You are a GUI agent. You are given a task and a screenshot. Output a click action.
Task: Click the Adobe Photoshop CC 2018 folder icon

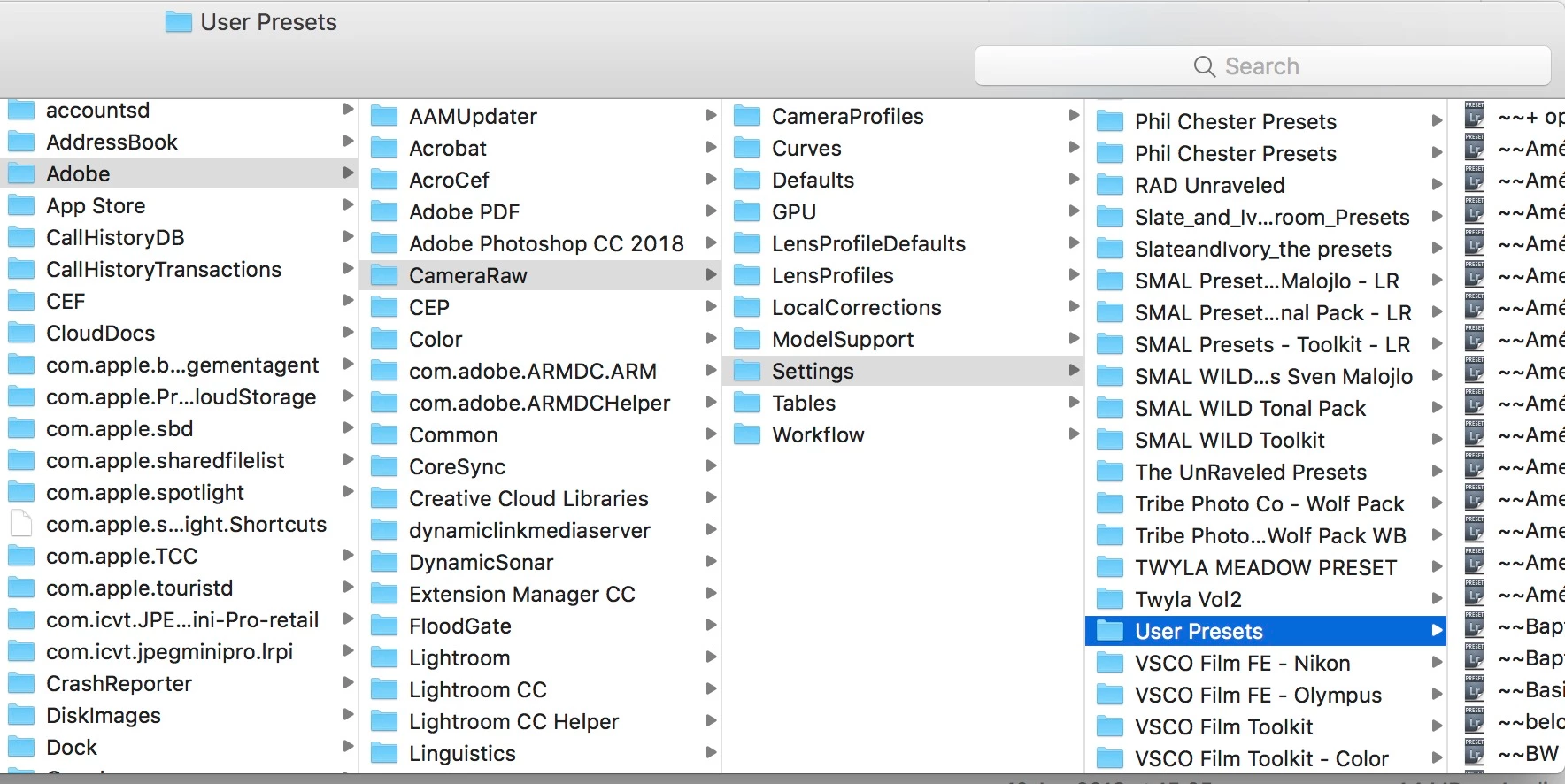(384, 243)
